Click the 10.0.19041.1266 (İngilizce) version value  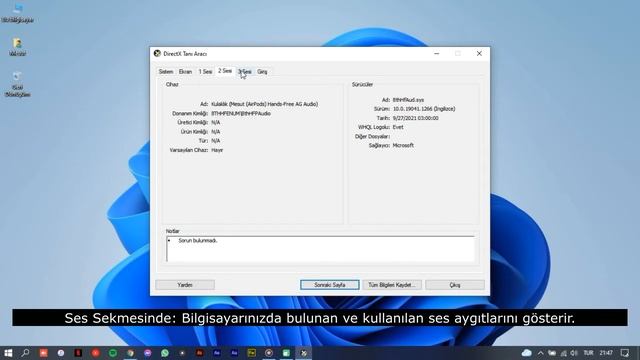point(424,109)
